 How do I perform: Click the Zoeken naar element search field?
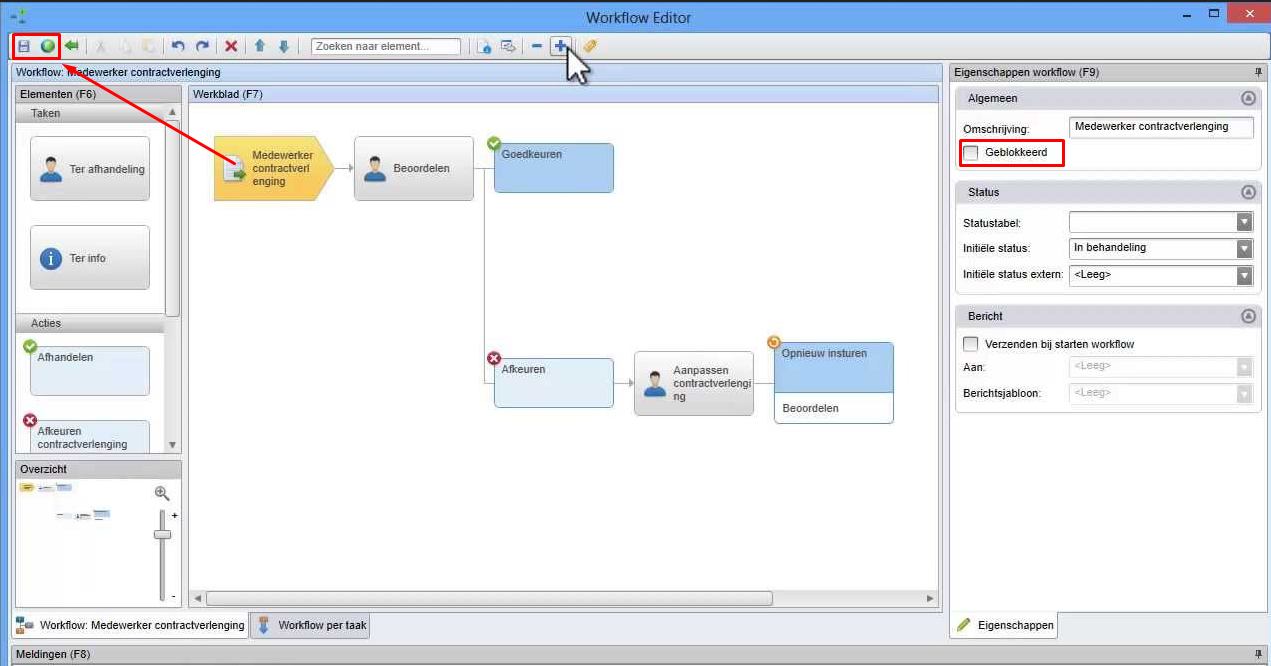[386, 46]
